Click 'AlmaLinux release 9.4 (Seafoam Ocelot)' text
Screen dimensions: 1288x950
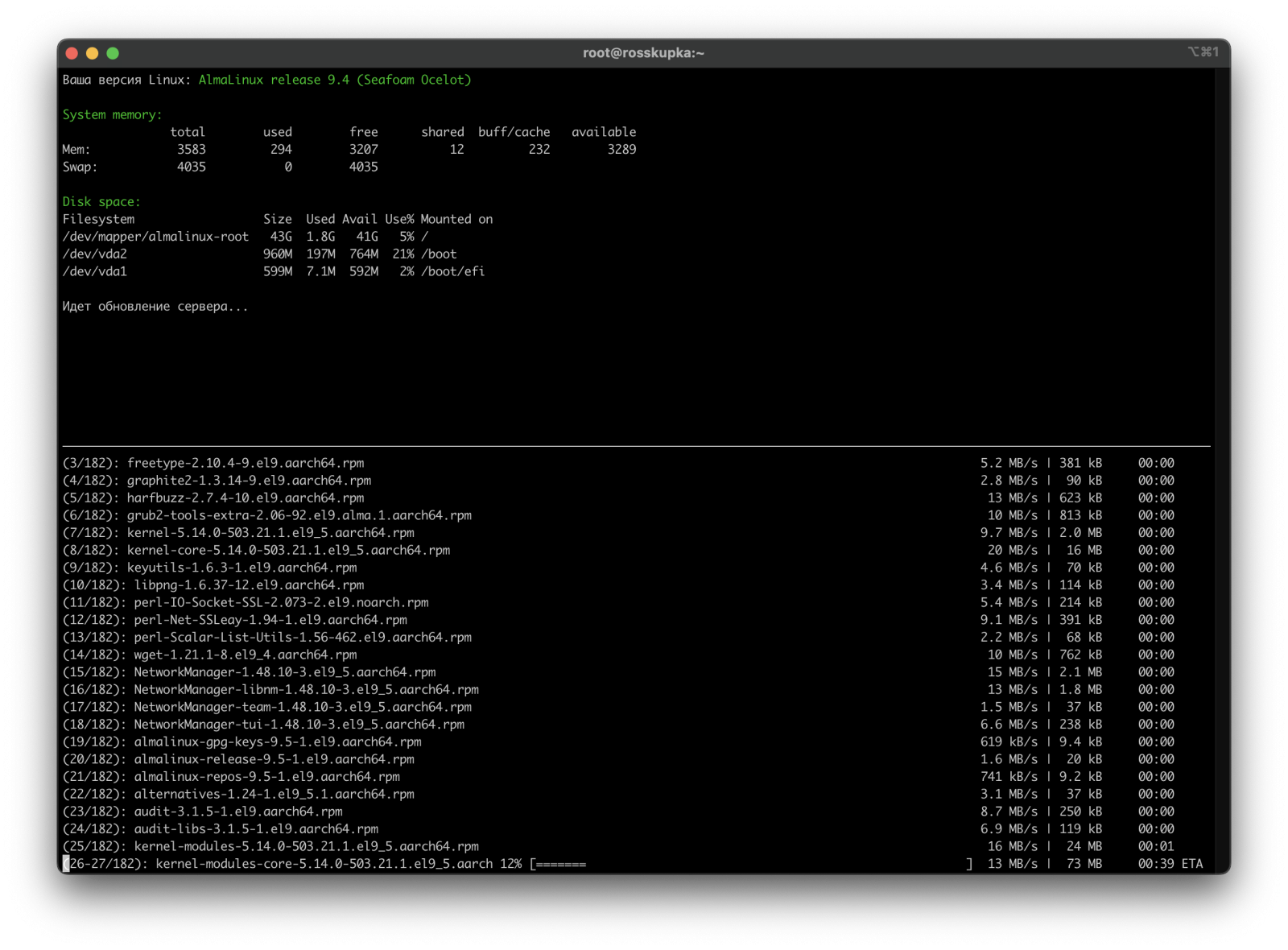335,80
